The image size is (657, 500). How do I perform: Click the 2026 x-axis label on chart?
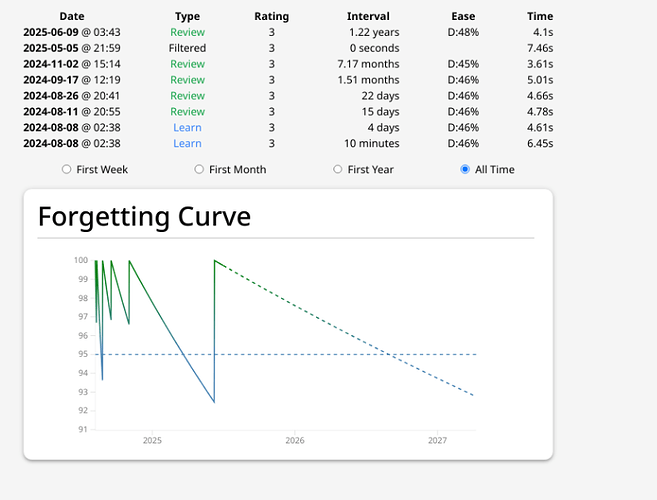295,440
